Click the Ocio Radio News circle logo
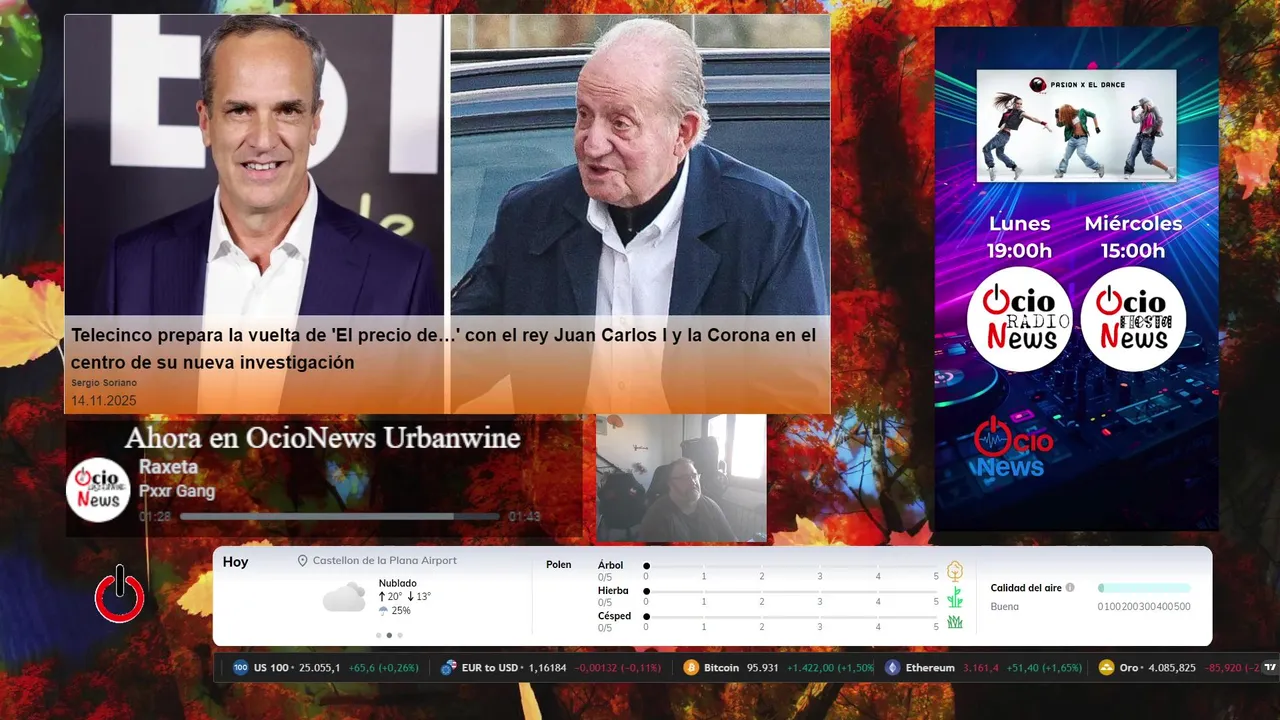The height and width of the screenshot is (720, 1280). (x=1019, y=319)
